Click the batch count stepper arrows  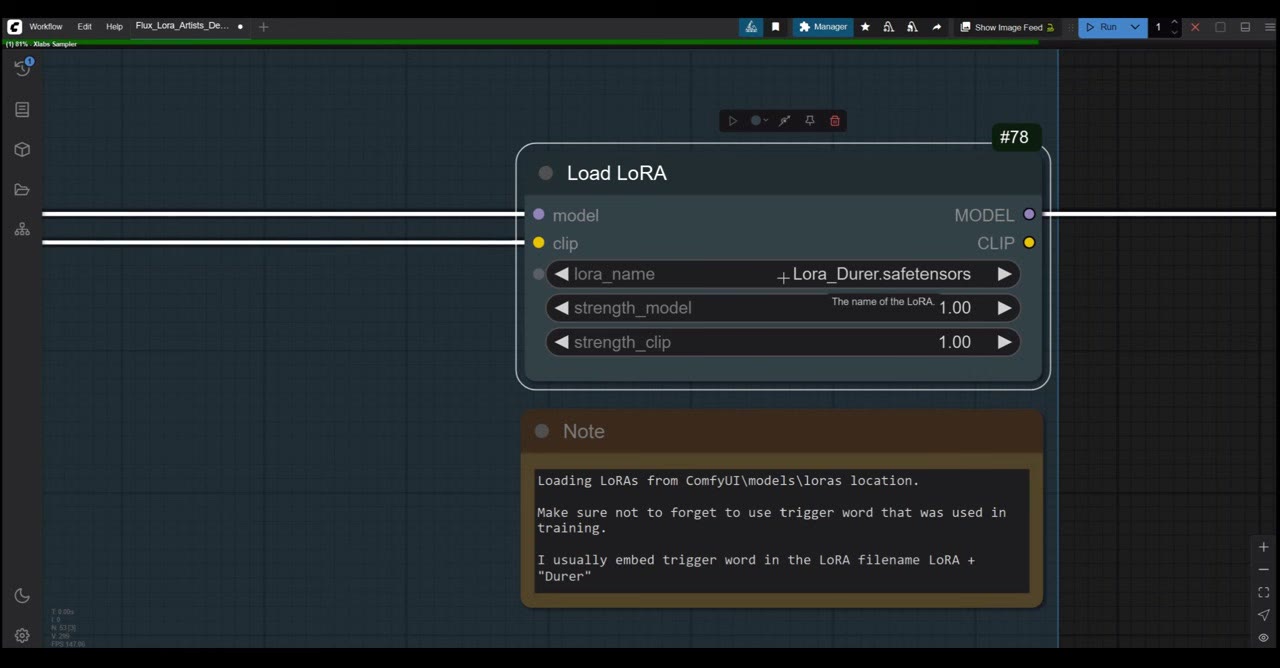1174,27
